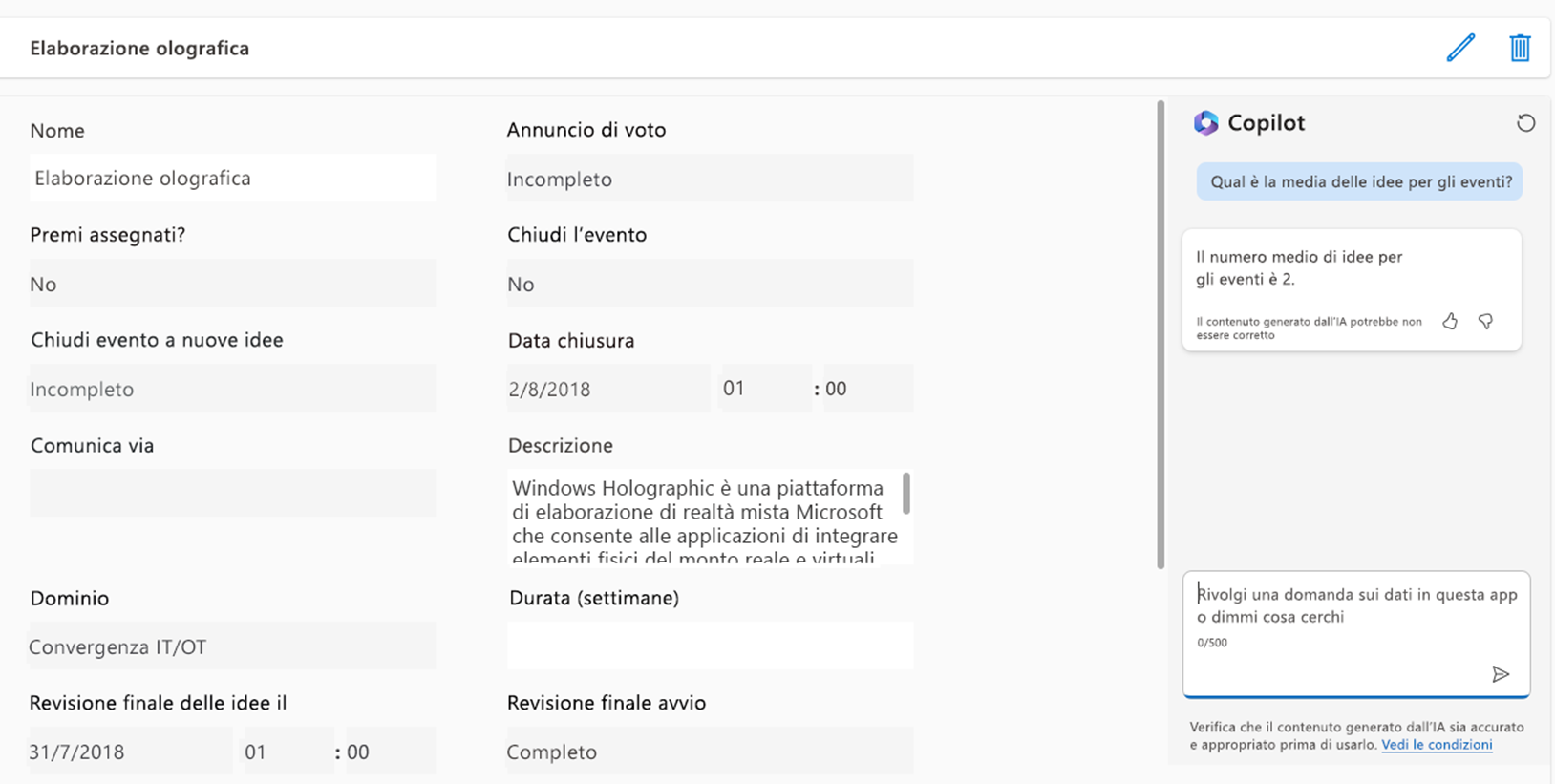The width and height of the screenshot is (1555, 784).
Task: Open the Premi assegnati? field
Action: (x=232, y=284)
